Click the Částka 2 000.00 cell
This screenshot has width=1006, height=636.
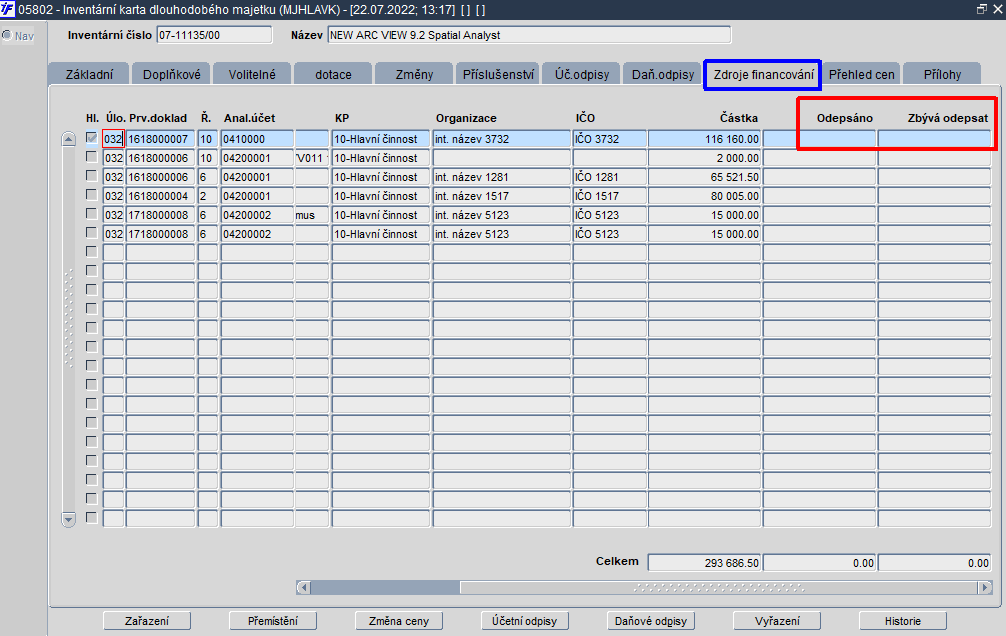point(704,158)
